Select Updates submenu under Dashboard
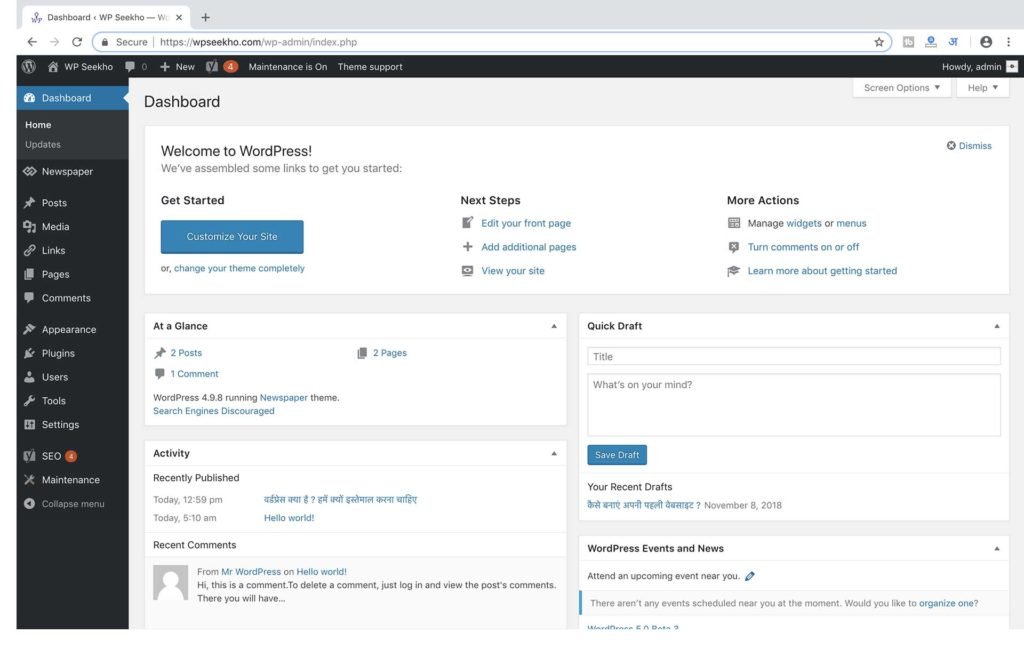 42,144
